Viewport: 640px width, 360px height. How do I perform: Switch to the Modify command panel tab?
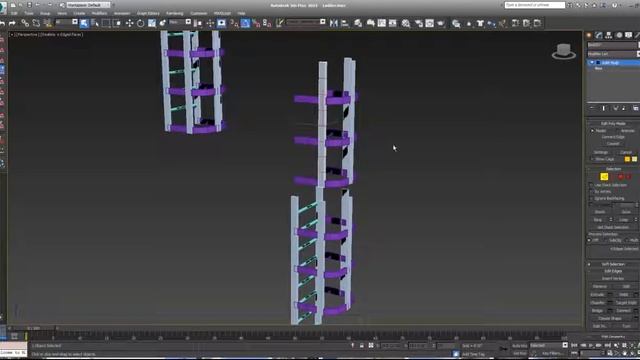point(599,36)
